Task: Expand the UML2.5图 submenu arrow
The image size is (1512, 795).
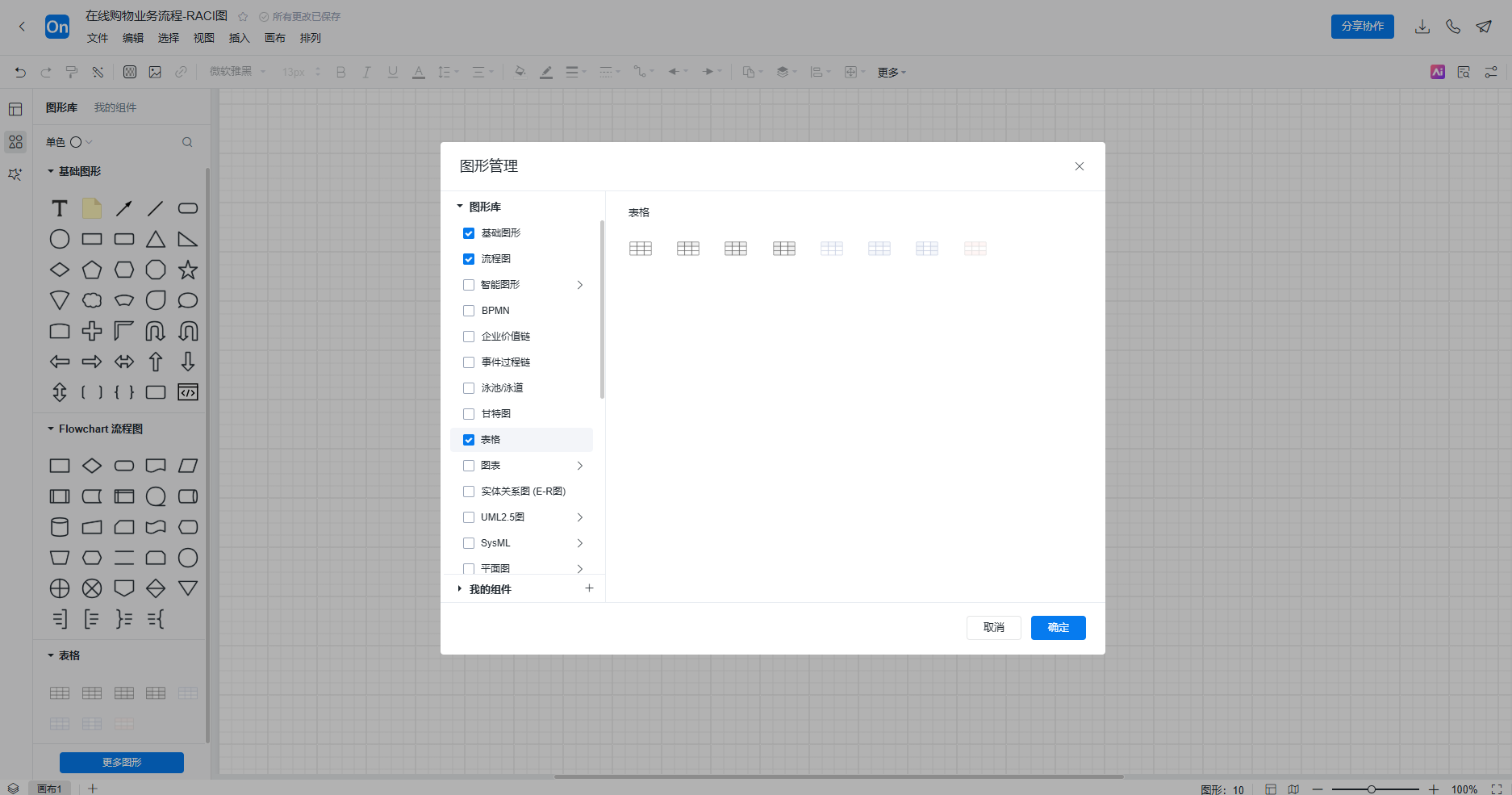Action: [579, 517]
